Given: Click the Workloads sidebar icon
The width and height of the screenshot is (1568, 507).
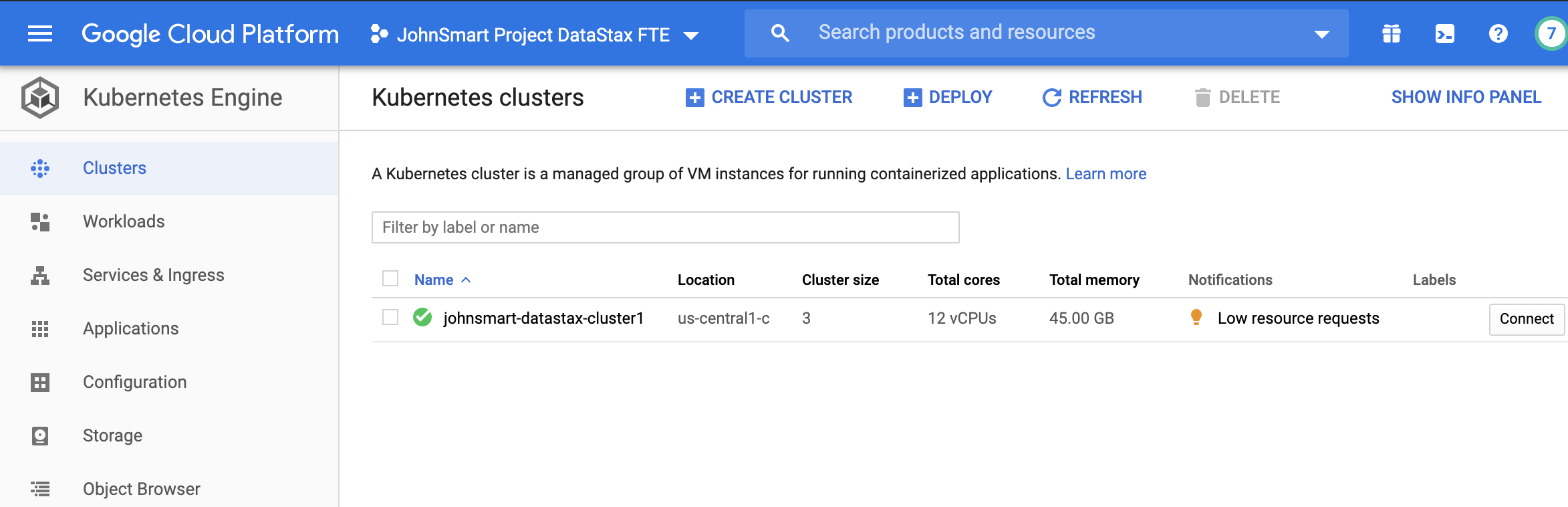Looking at the screenshot, I should point(40,222).
